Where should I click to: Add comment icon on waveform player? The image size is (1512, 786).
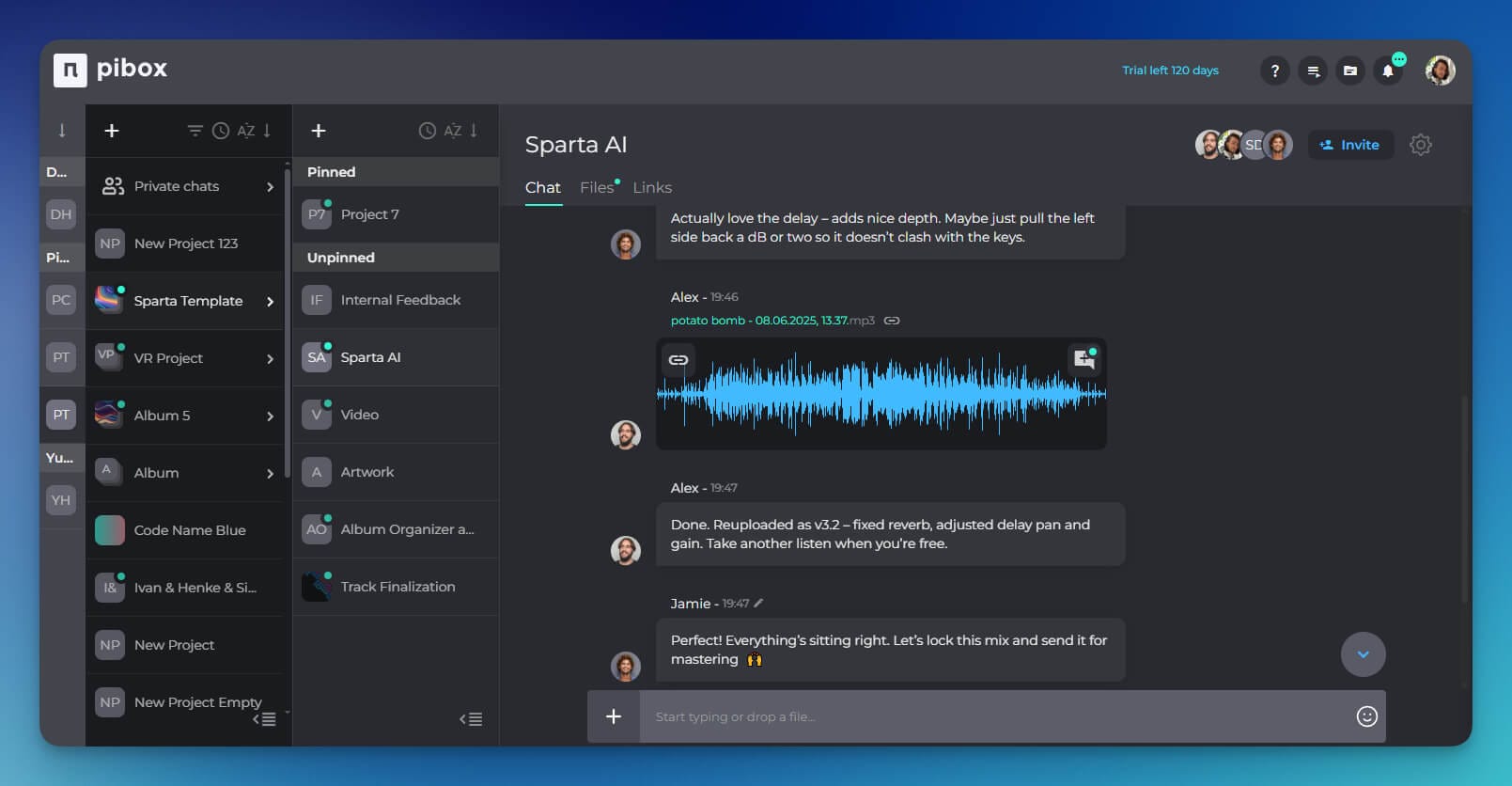click(1084, 359)
